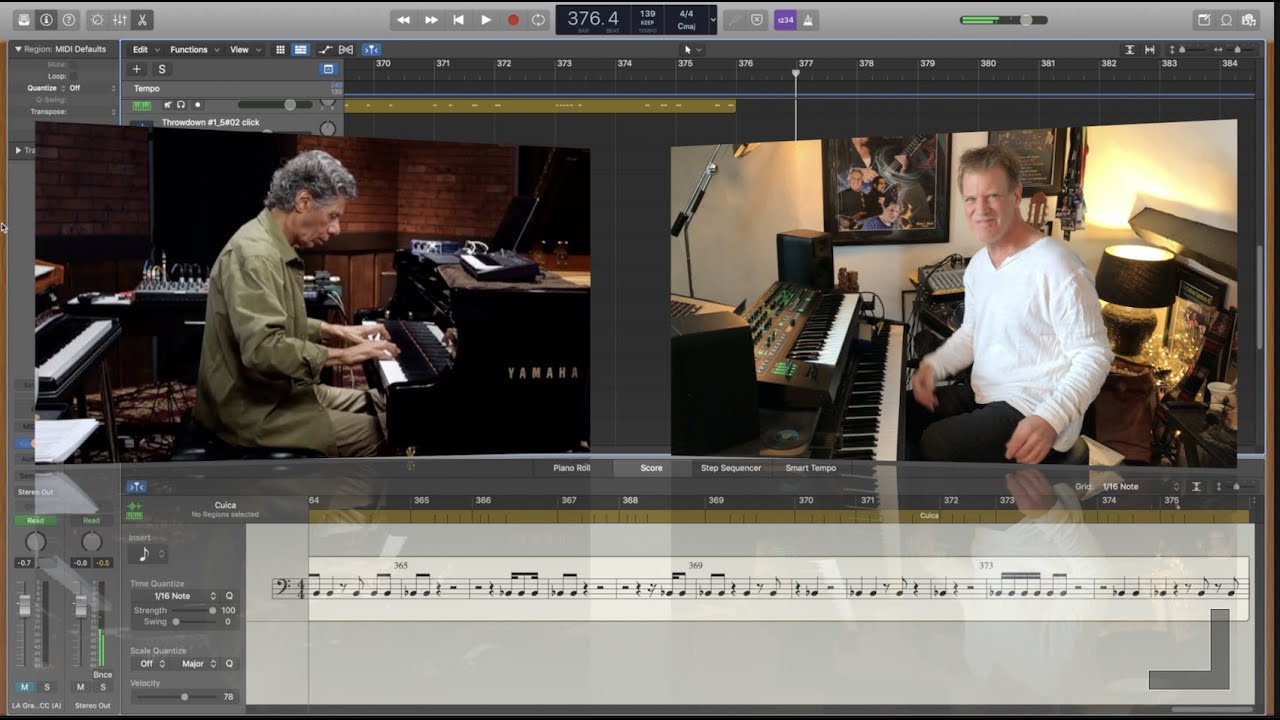Screen dimensions: 1280x720
Task: Click the track mute speaker icon
Action: pyautogui.click(x=168, y=104)
